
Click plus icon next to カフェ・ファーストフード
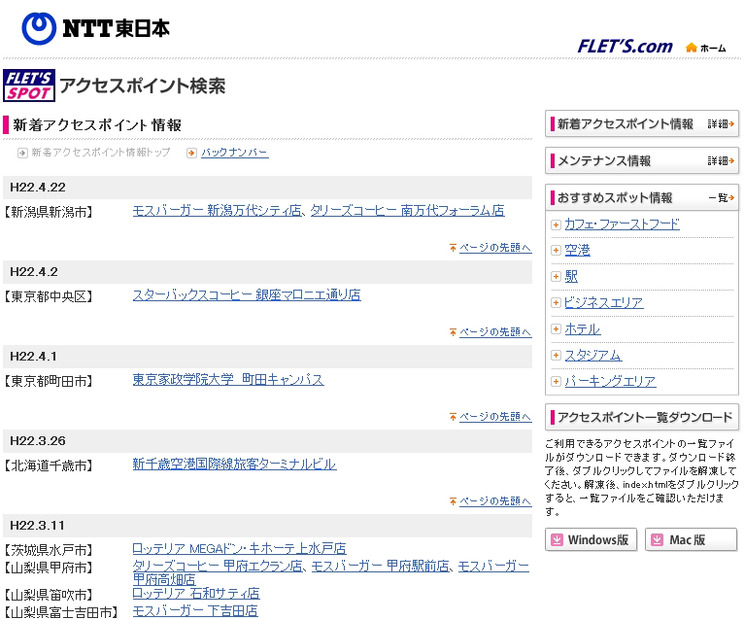[556, 224]
